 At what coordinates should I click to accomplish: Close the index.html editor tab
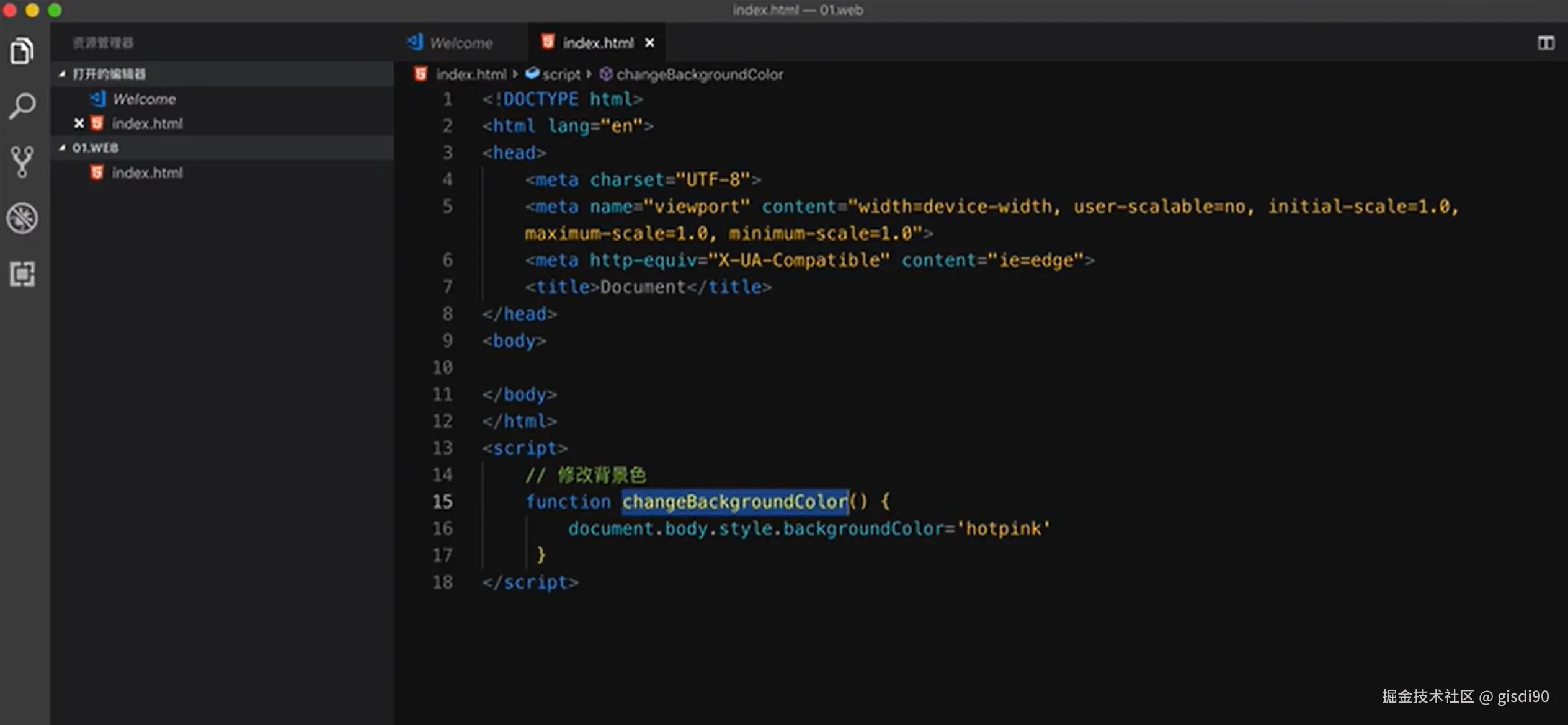pos(649,43)
